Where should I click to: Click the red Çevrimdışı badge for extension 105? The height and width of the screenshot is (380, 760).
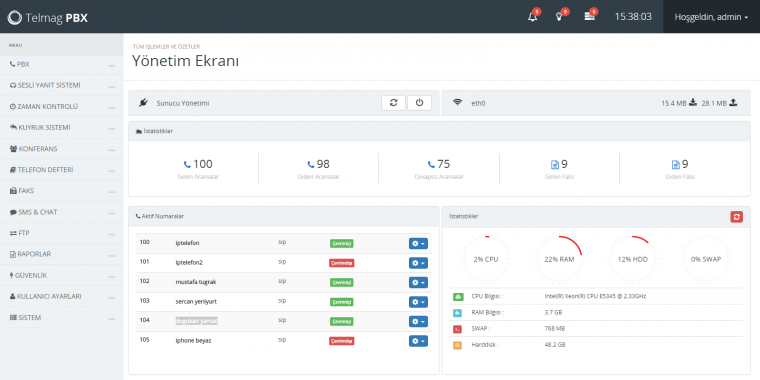pyautogui.click(x=342, y=341)
